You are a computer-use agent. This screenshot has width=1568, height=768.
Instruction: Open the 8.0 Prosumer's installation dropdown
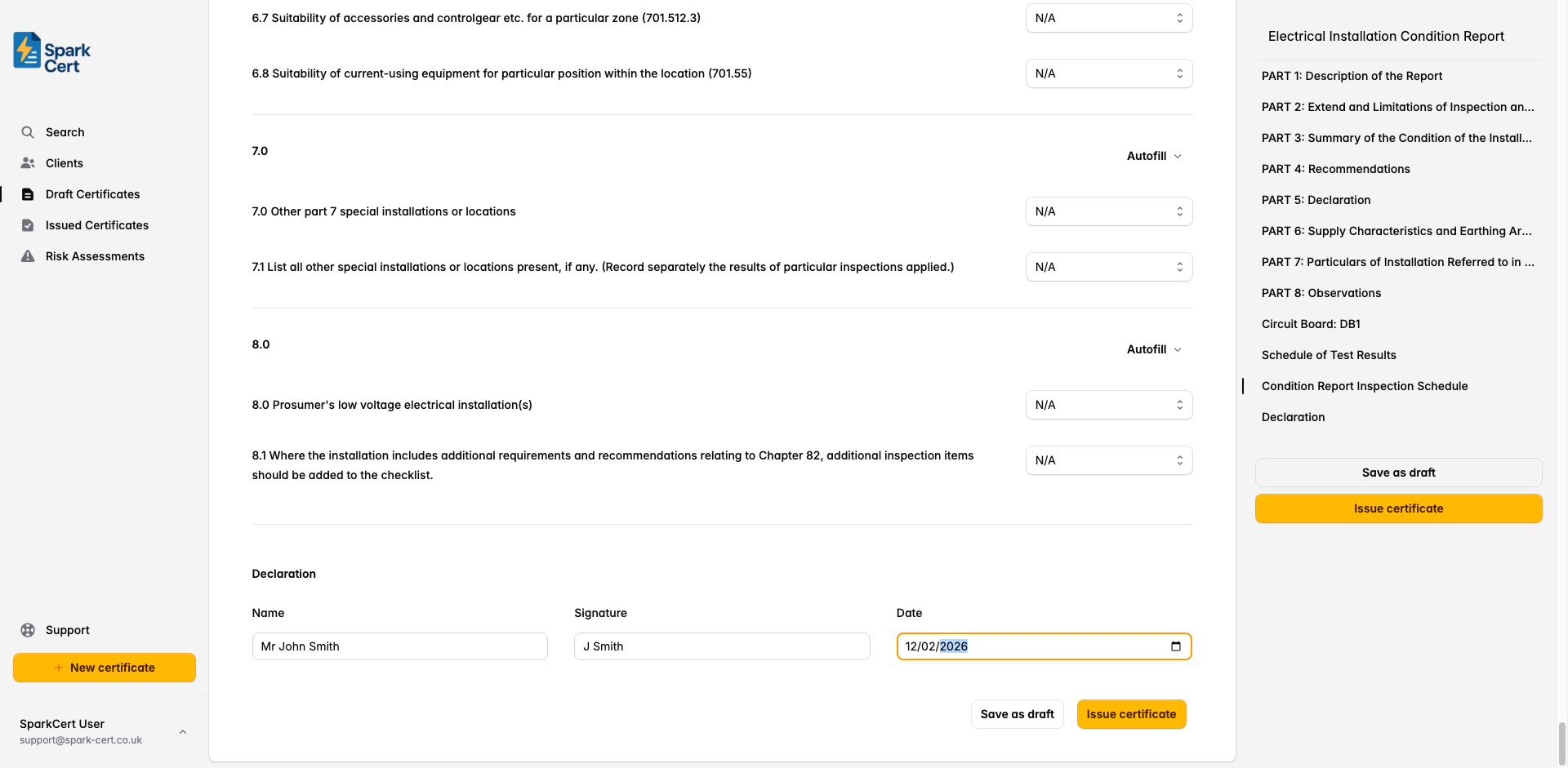coord(1108,405)
